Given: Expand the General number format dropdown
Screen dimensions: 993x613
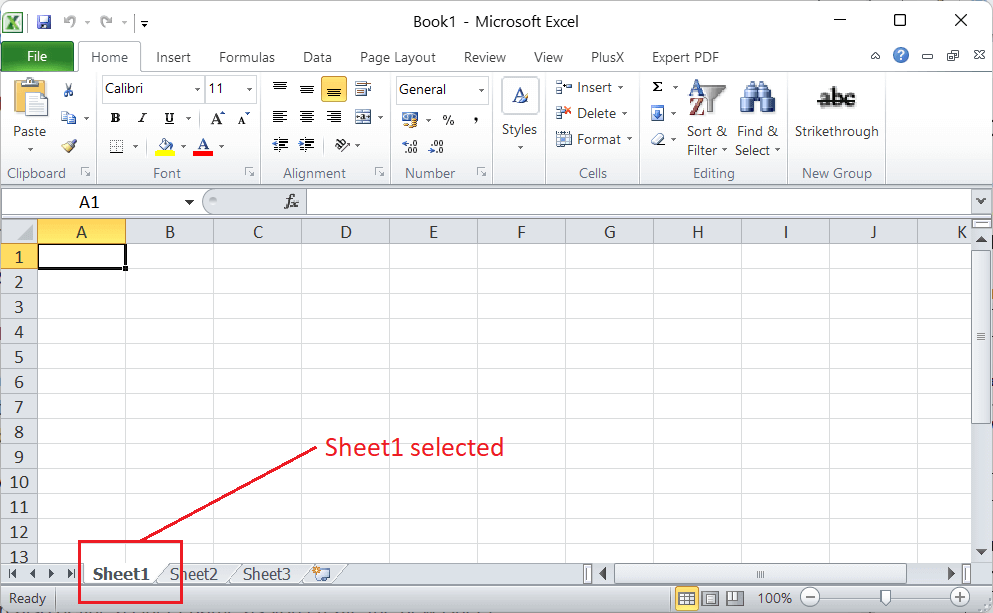Looking at the screenshot, I should click(481, 89).
